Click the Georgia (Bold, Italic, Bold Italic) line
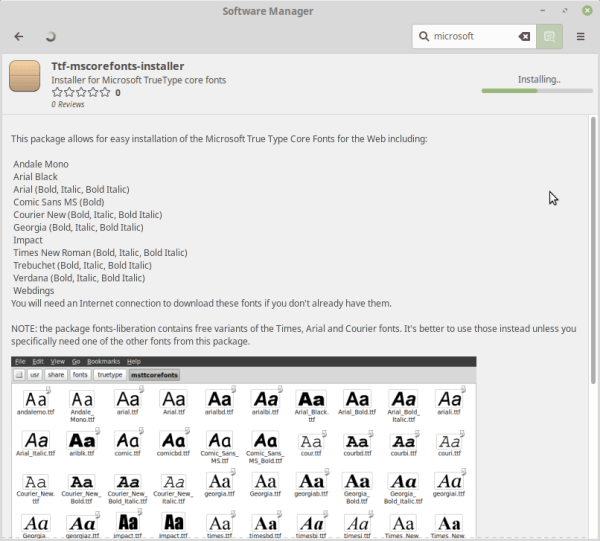The height and width of the screenshot is (541, 600). (x=78, y=227)
